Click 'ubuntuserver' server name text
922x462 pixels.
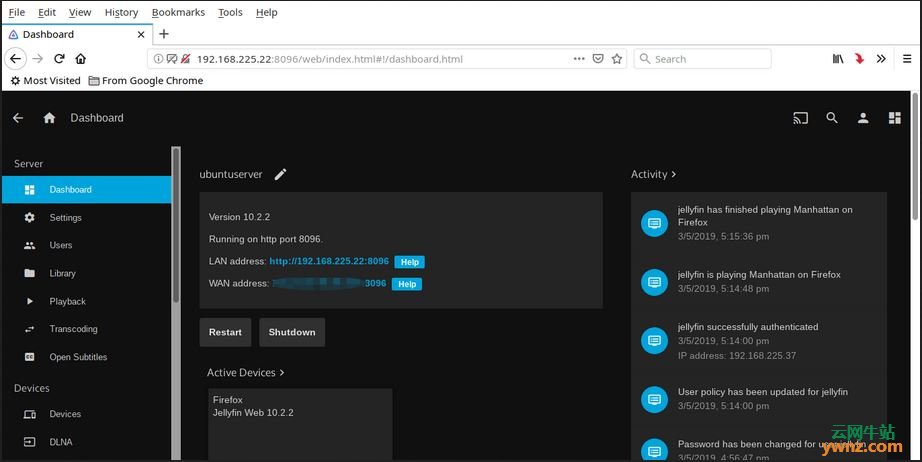pos(231,175)
